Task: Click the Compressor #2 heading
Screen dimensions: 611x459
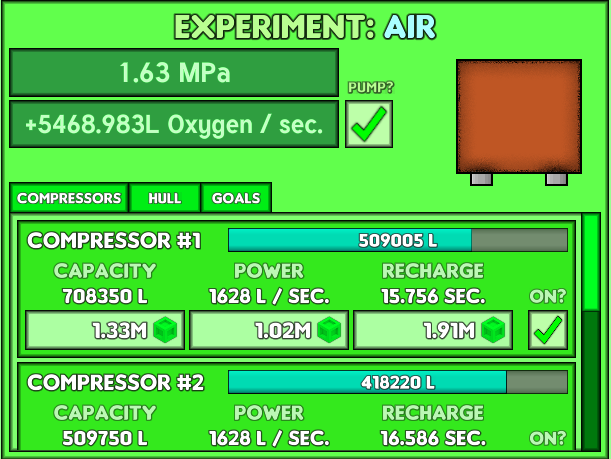Action: click(115, 382)
